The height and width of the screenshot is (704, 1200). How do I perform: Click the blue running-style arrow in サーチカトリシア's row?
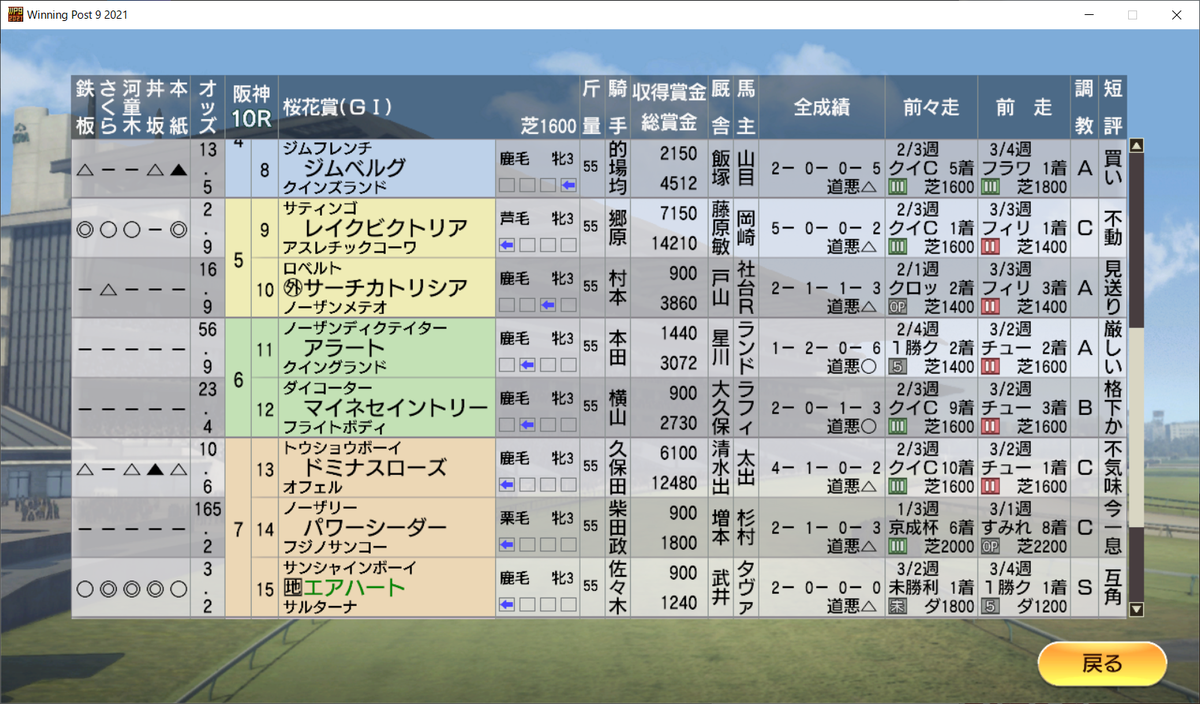click(x=548, y=305)
